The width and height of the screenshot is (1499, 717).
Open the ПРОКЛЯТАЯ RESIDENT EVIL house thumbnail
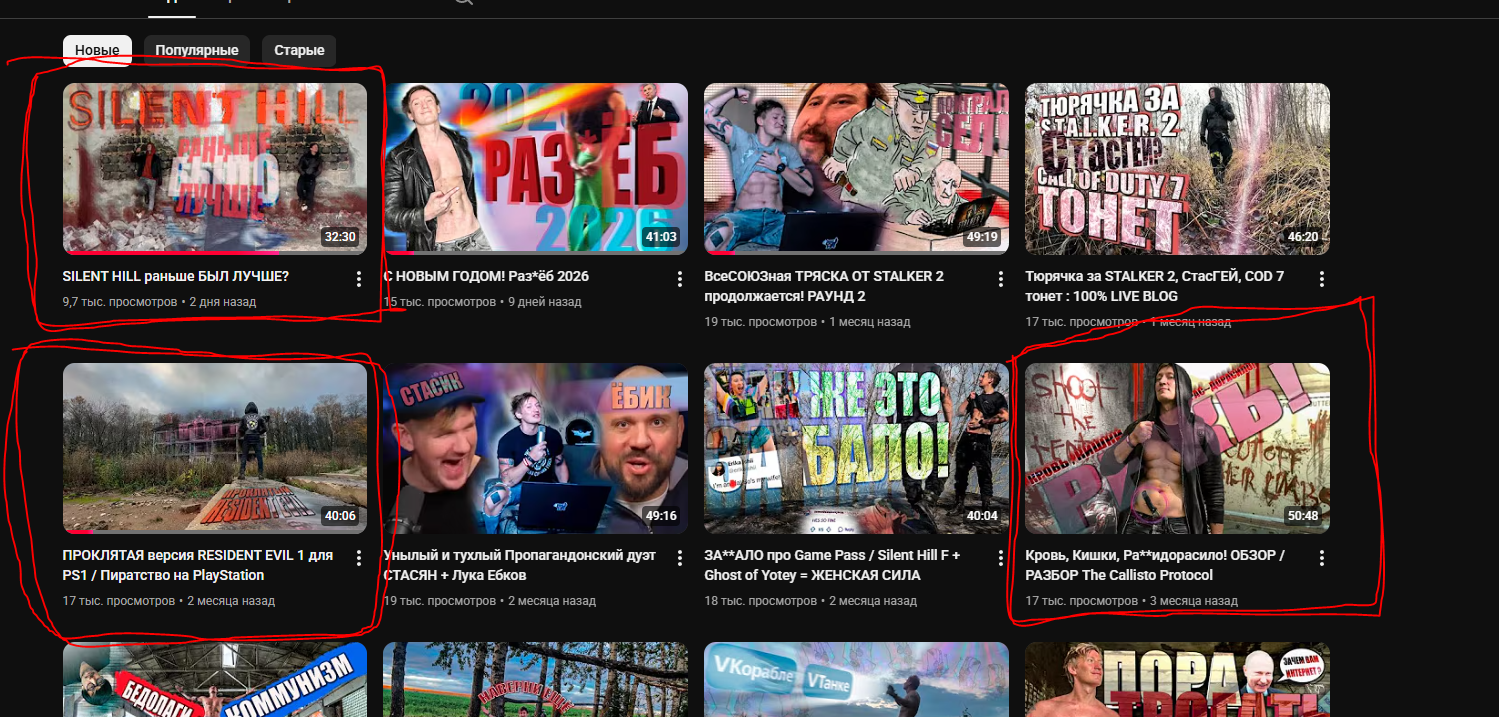[215, 448]
